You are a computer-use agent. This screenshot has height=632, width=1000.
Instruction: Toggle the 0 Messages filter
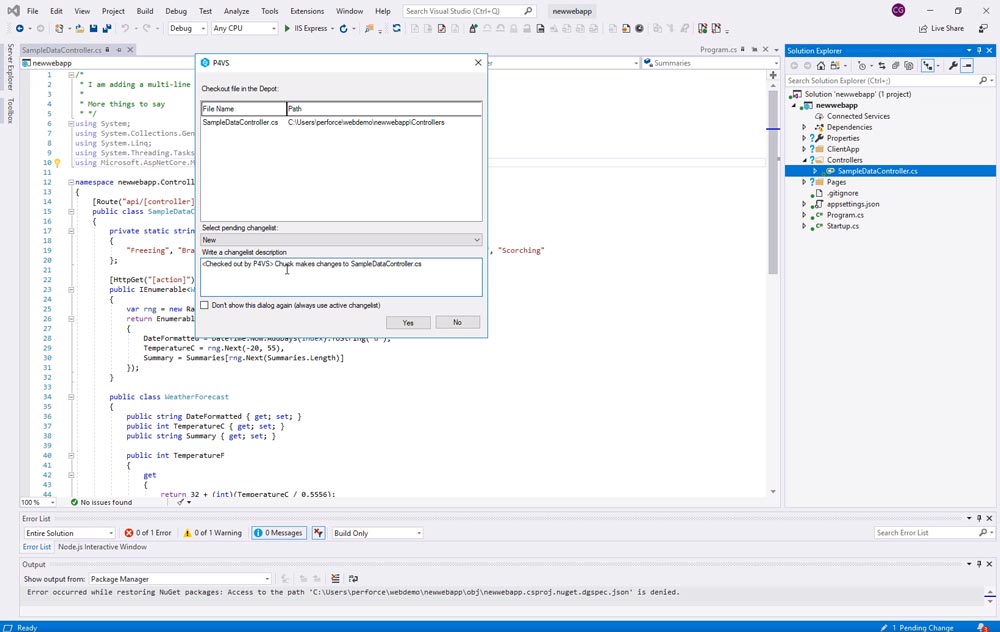point(278,532)
